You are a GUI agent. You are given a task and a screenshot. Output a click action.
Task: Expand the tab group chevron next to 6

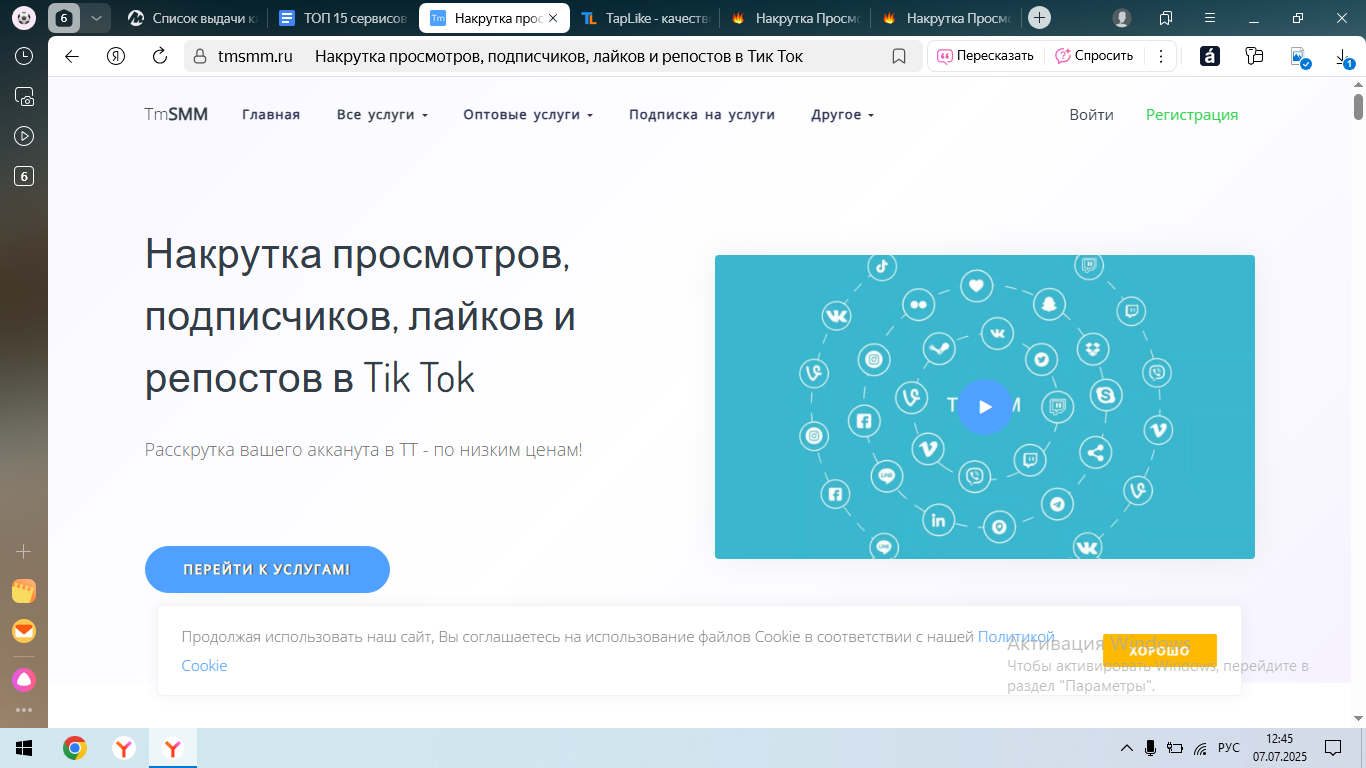point(96,18)
